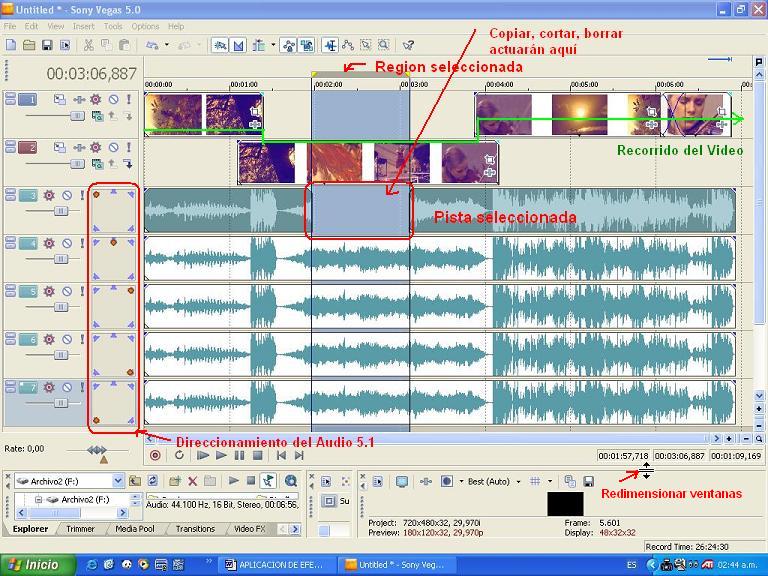Image resolution: width=768 pixels, height=576 pixels.
Task: Click the Stop transport button
Action: coord(258,456)
